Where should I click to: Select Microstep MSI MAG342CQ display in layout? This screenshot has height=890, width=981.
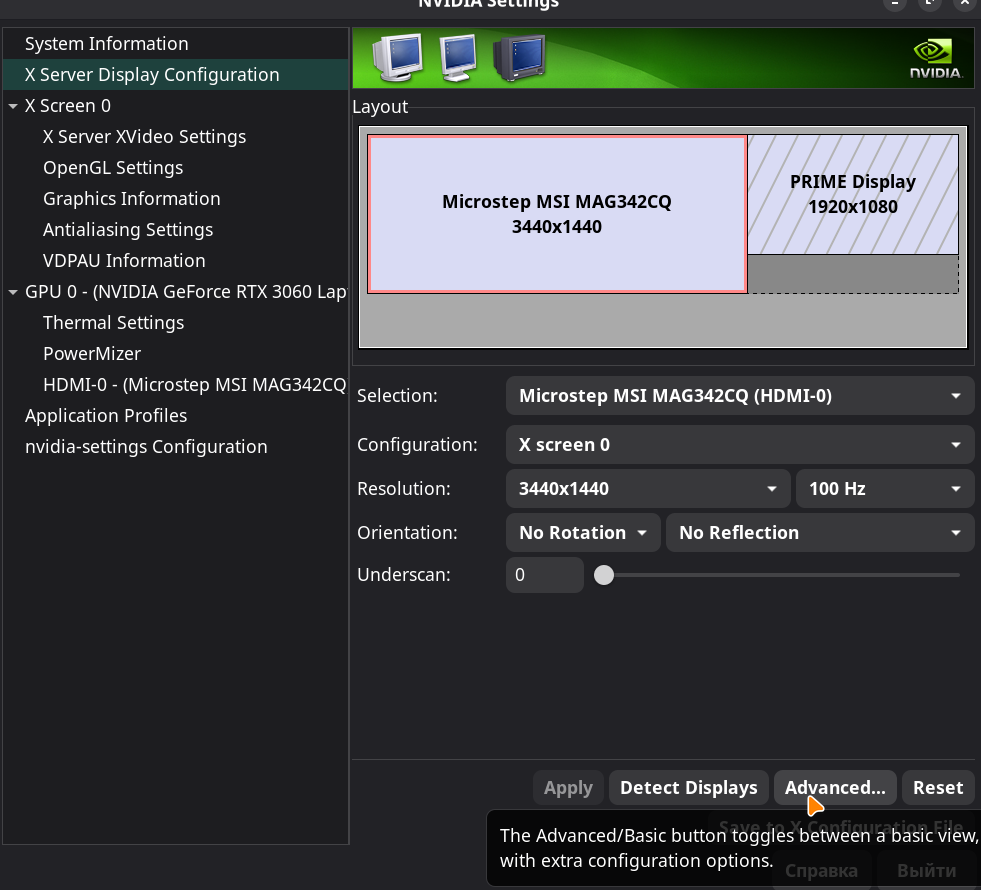(557, 214)
